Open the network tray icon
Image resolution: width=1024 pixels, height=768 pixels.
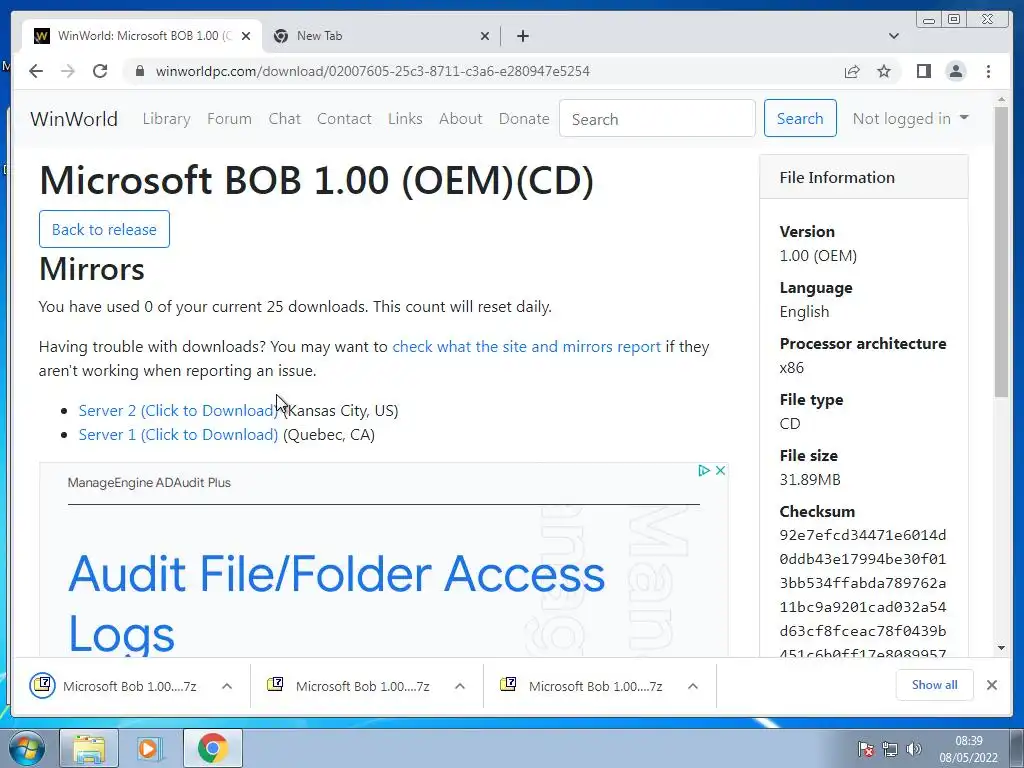pos(889,749)
